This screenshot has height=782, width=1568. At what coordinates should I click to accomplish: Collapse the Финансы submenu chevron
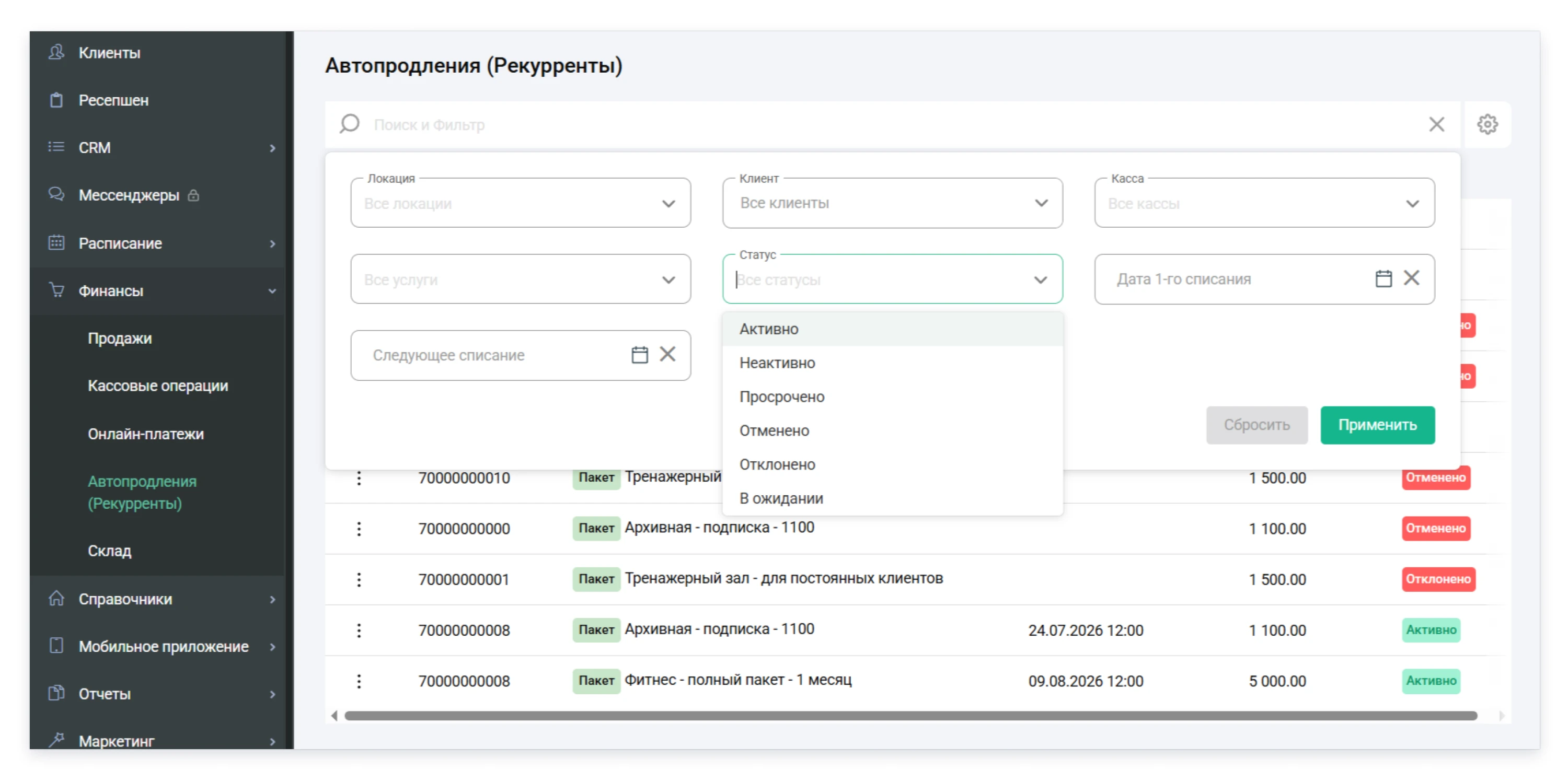click(x=272, y=291)
